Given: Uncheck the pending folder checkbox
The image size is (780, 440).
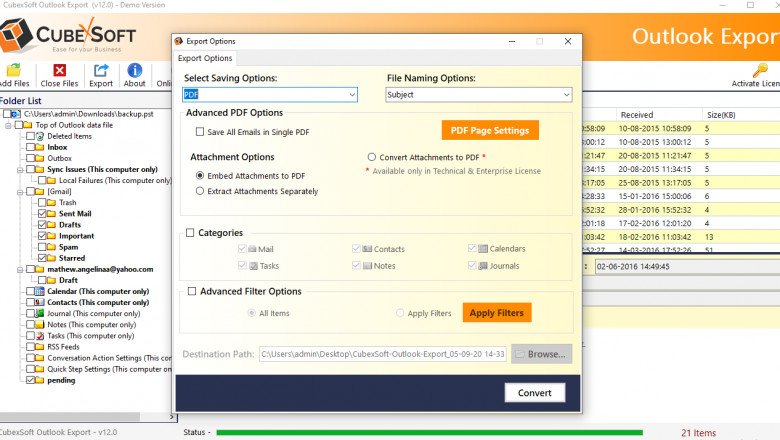Looking at the screenshot, I should (x=30, y=380).
